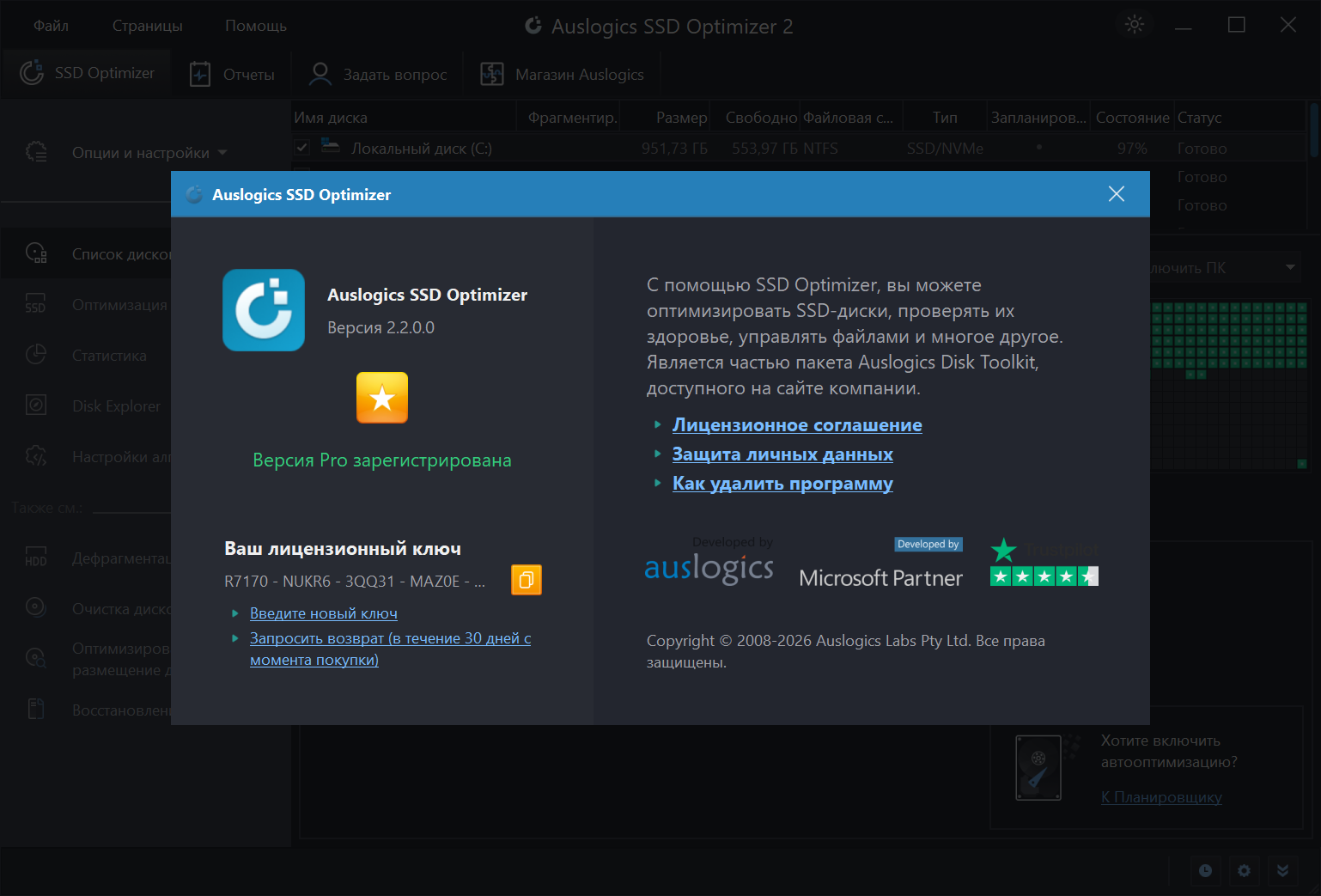
Task: Open the Файл menu
Action: click(x=51, y=26)
